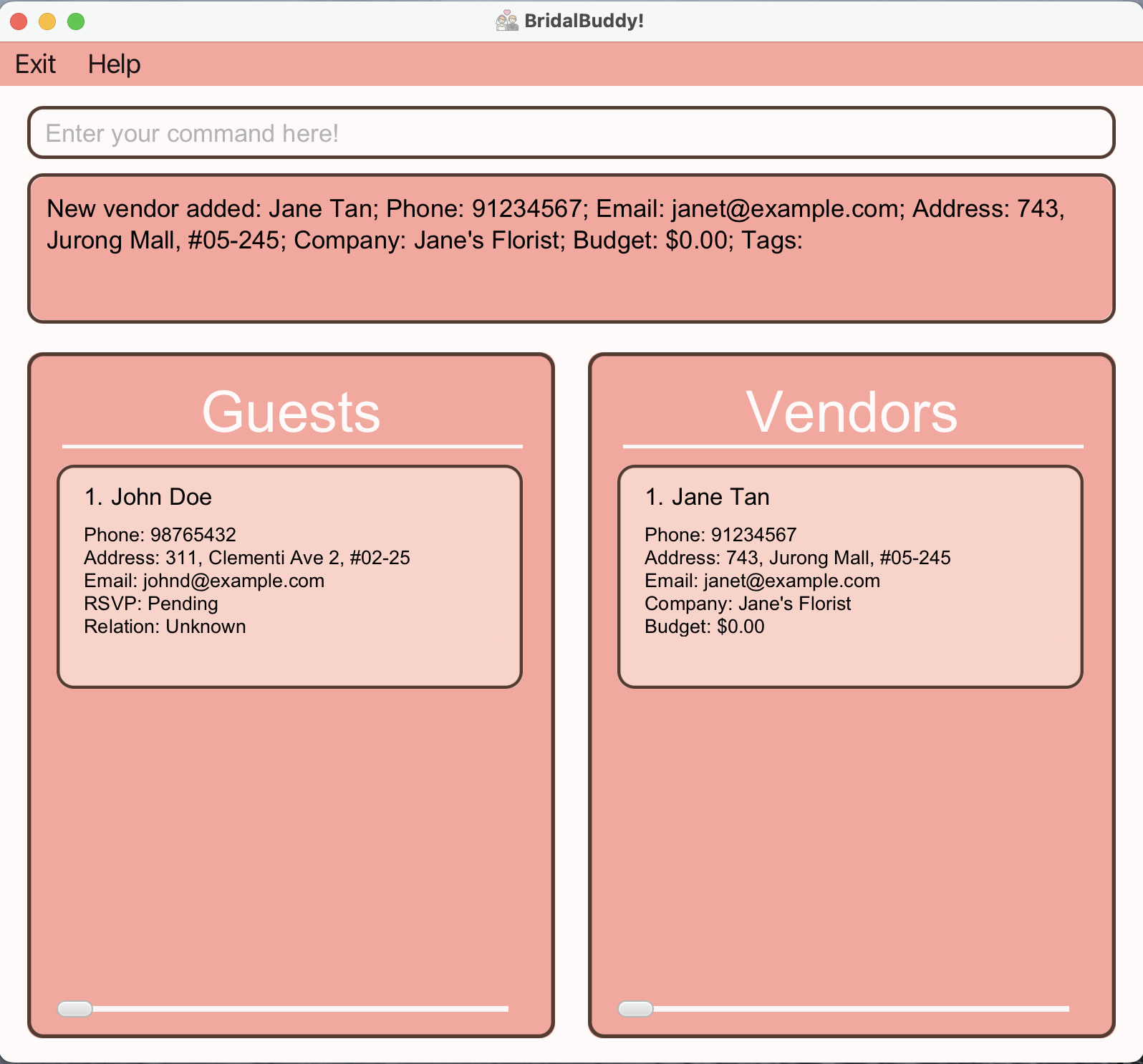Click 'Email: janet@example.com' in vendor card
Screen dimensions: 1143x1064
point(763,581)
